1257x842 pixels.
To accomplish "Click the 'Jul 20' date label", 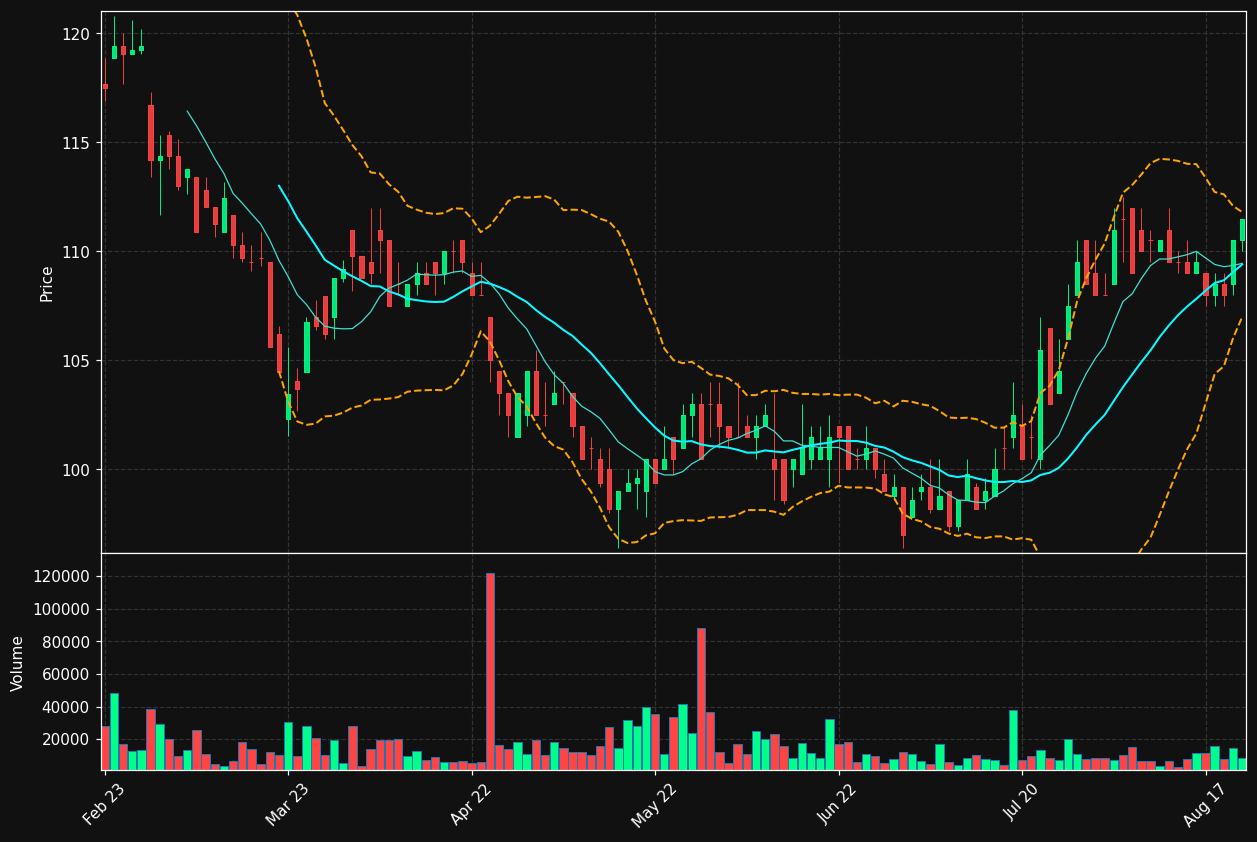I will (x=1022, y=802).
